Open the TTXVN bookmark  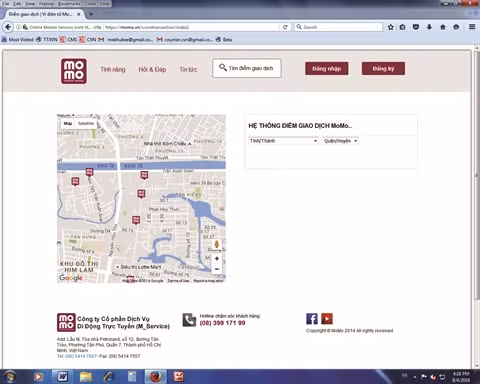tap(47, 40)
